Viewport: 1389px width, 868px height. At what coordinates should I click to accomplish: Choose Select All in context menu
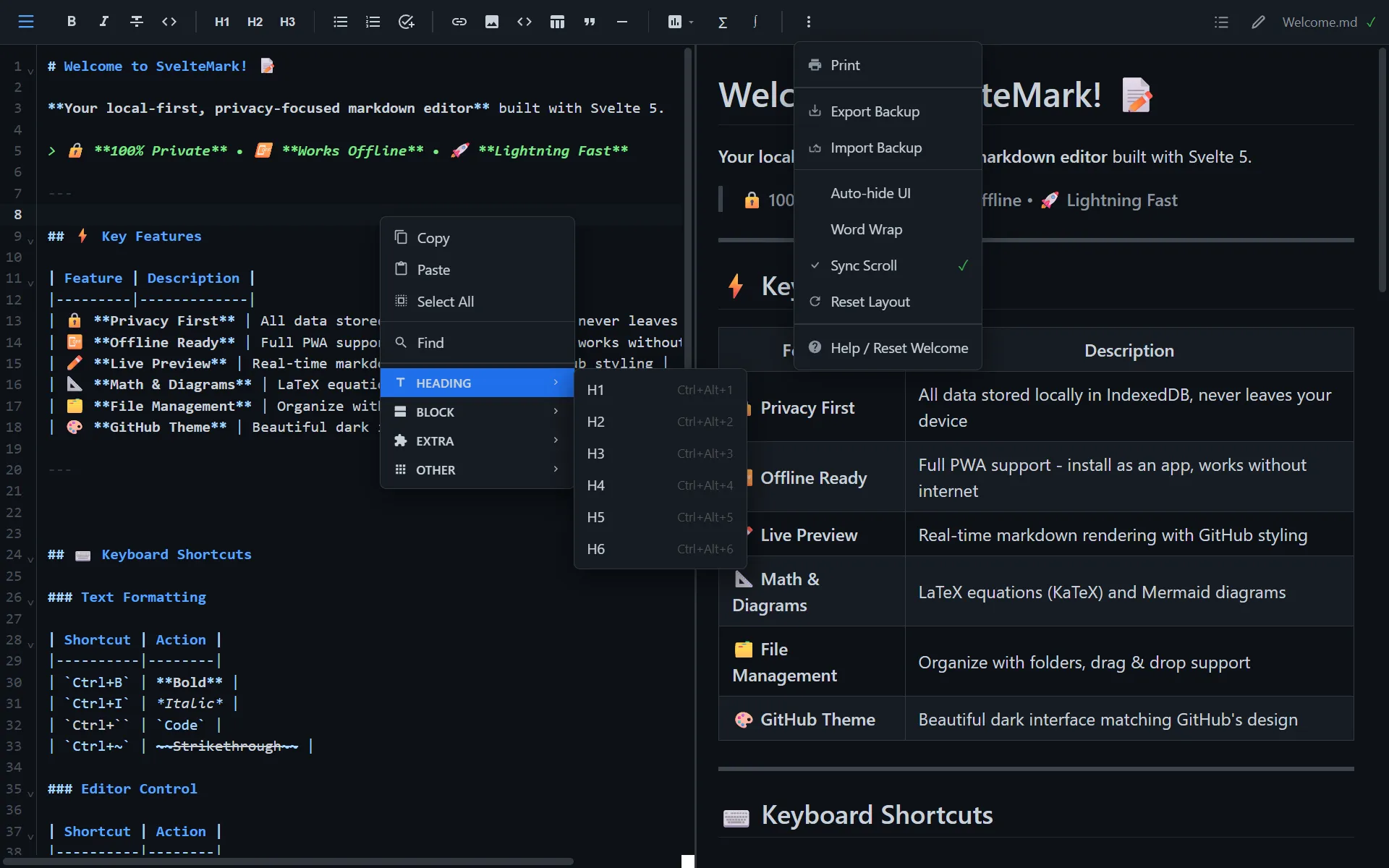click(477, 302)
